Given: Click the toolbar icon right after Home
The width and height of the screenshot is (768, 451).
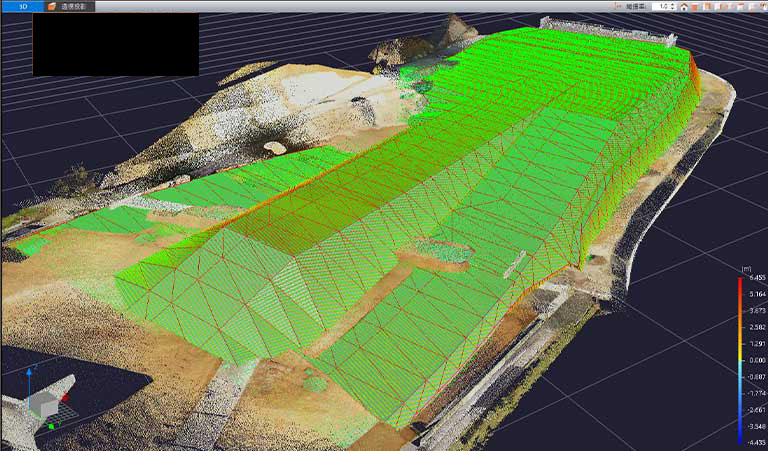Looking at the screenshot, I should [696, 6].
